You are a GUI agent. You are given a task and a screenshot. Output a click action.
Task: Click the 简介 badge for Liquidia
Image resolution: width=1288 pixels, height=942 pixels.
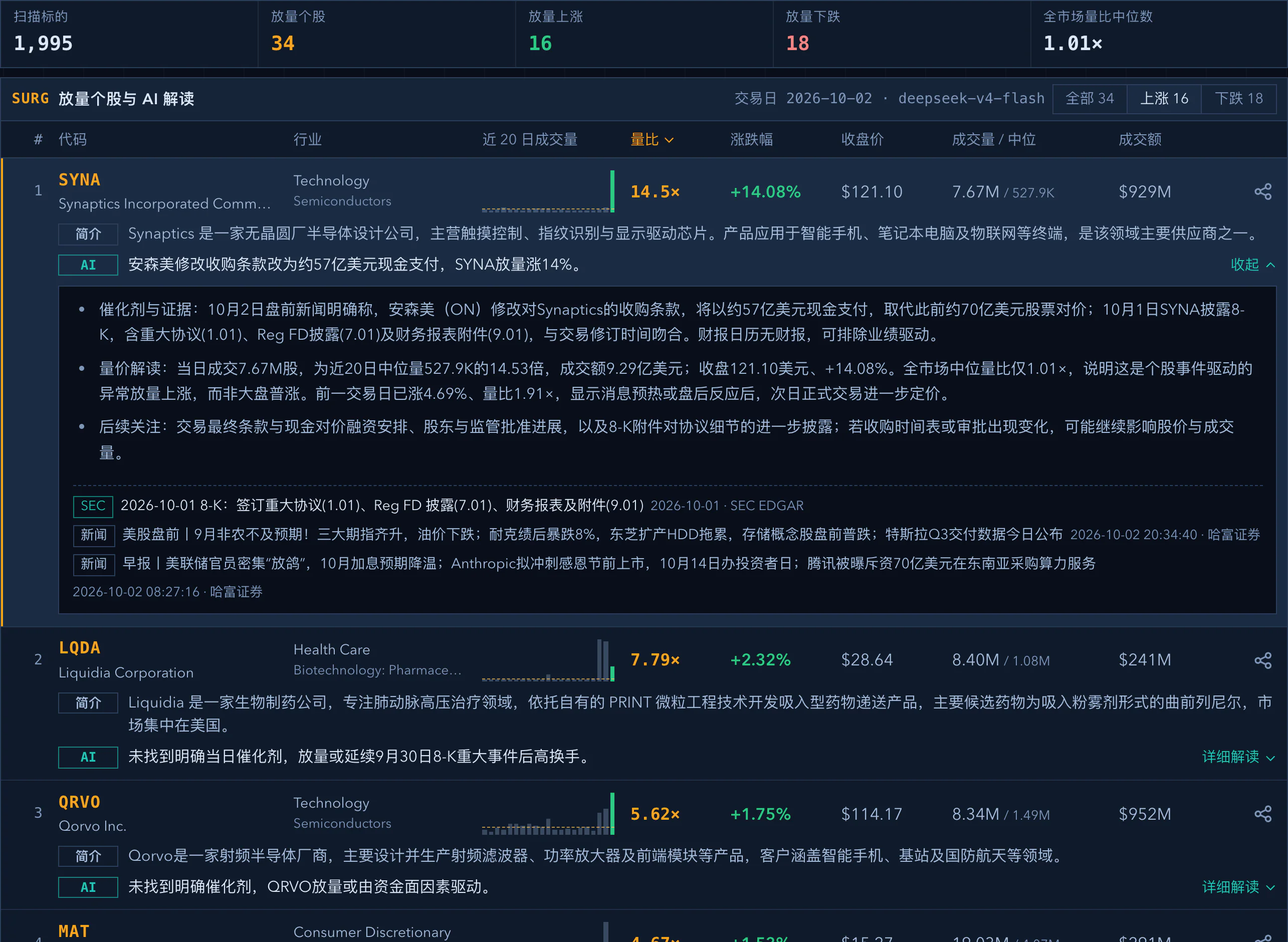point(88,702)
